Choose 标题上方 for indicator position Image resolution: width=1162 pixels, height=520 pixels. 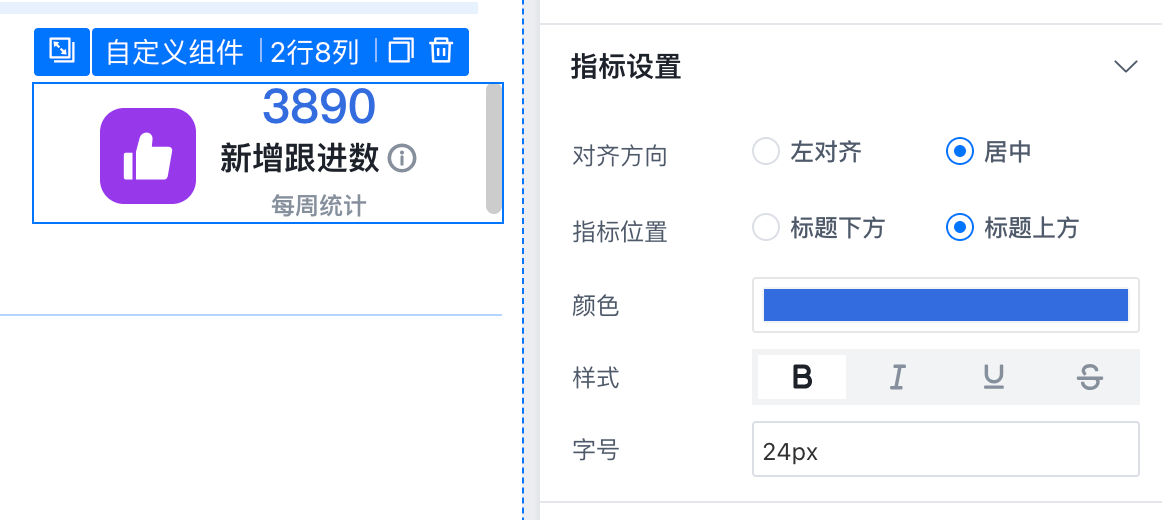[x=960, y=228]
